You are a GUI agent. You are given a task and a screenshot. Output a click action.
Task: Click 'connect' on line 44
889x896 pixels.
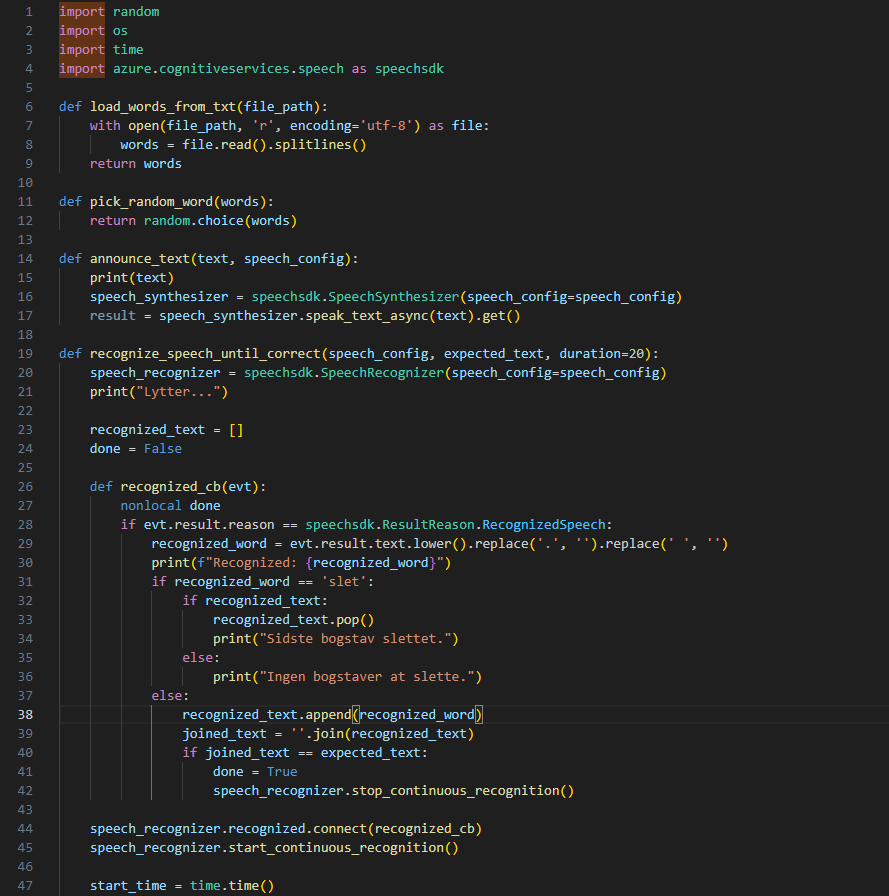pyautogui.click(x=340, y=829)
